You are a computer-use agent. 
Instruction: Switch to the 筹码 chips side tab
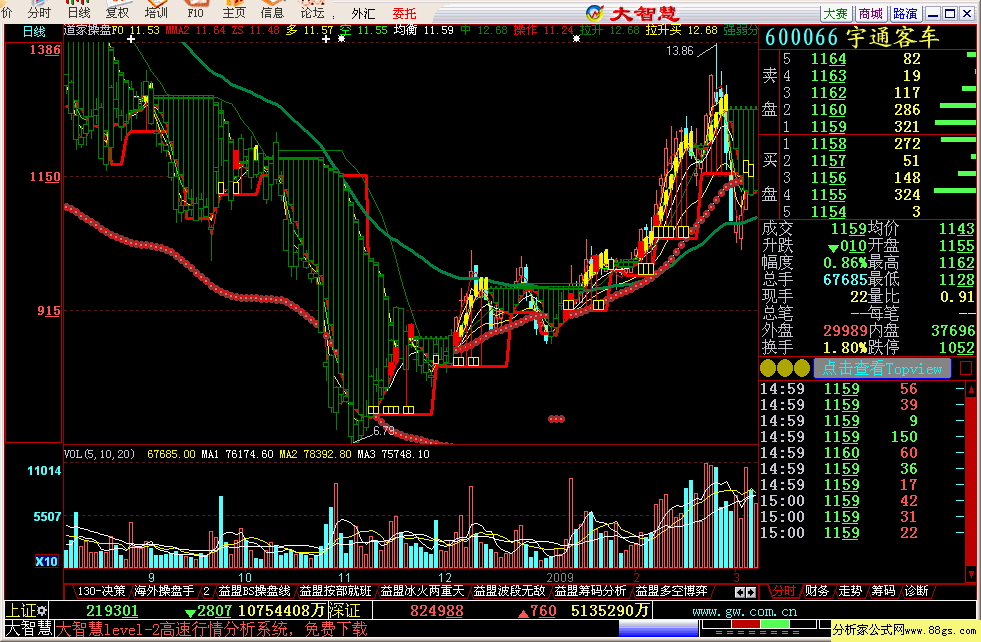883,591
